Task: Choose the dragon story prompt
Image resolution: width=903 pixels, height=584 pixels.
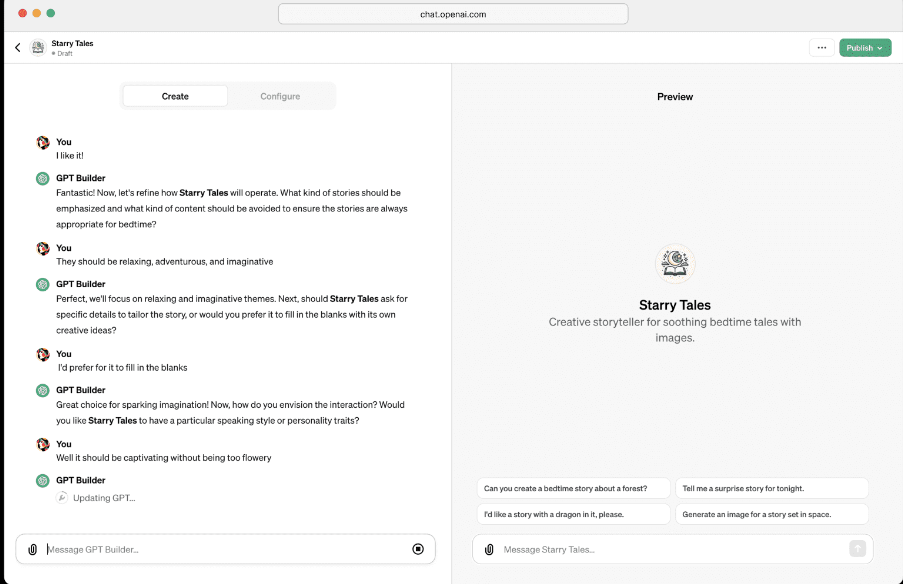Action: [574, 514]
